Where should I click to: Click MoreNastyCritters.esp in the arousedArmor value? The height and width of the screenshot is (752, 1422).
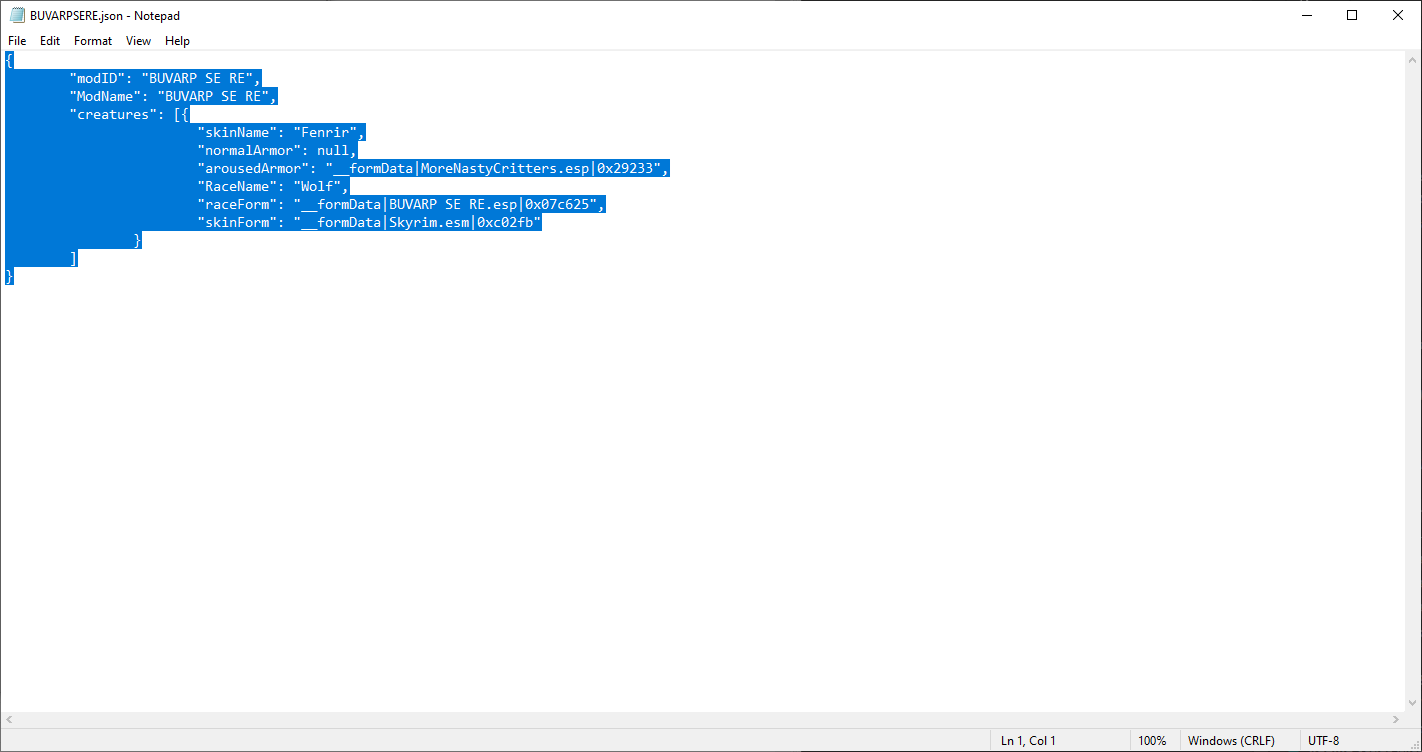tap(504, 168)
